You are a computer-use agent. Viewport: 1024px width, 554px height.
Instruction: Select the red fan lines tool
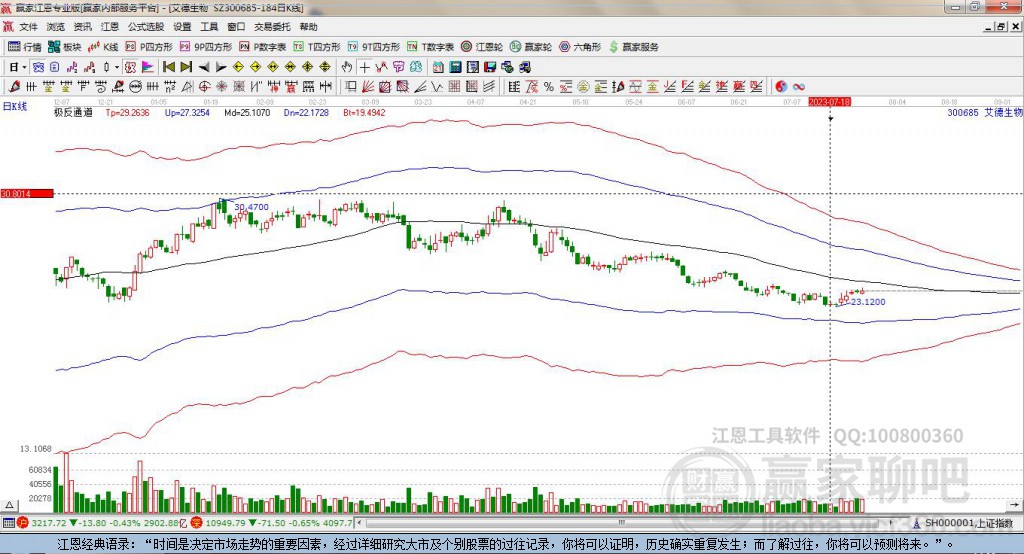[x=368, y=86]
